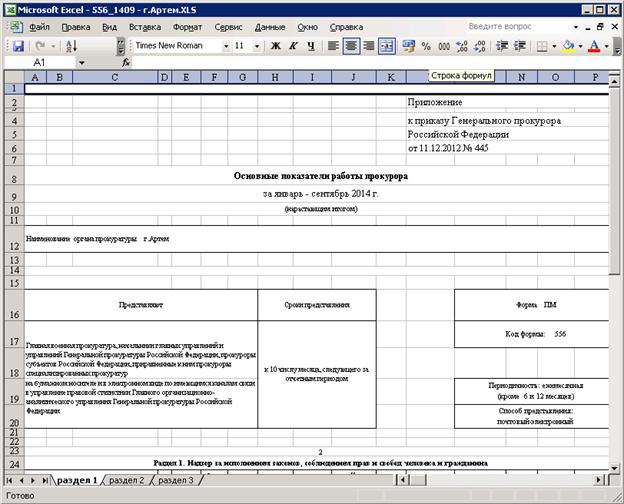Image resolution: width=624 pixels, height=504 pixels.
Task: Click Merge and Center icon
Action: point(388,46)
